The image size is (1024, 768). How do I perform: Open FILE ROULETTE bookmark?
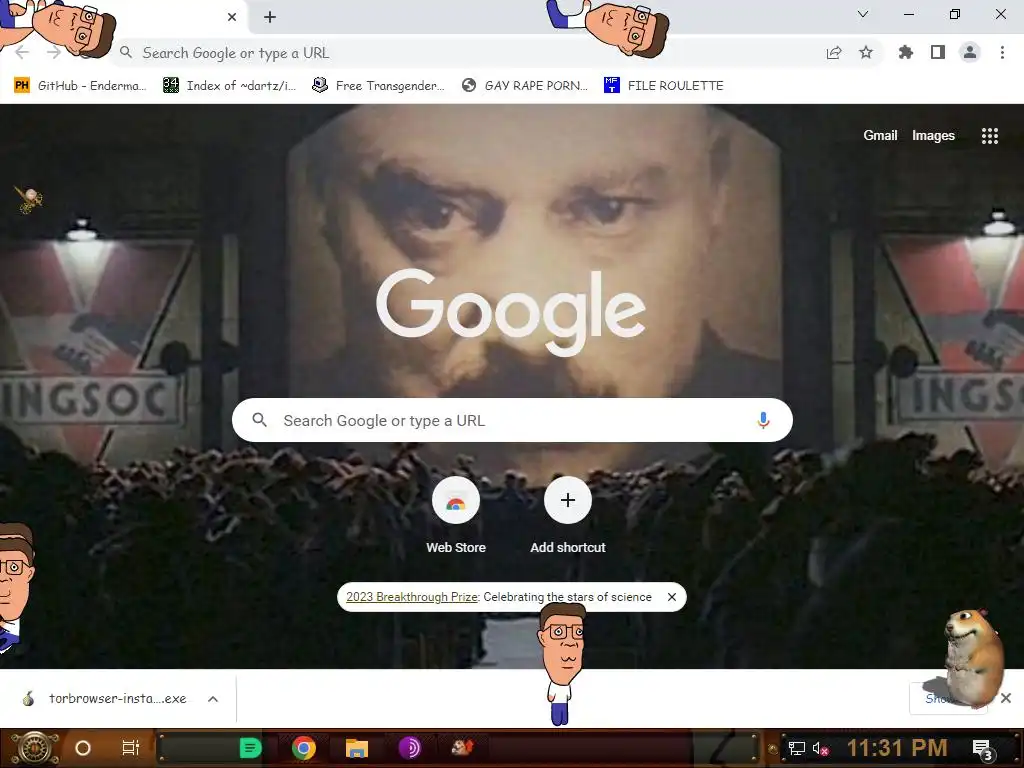pyautogui.click(x=664, y=86)
